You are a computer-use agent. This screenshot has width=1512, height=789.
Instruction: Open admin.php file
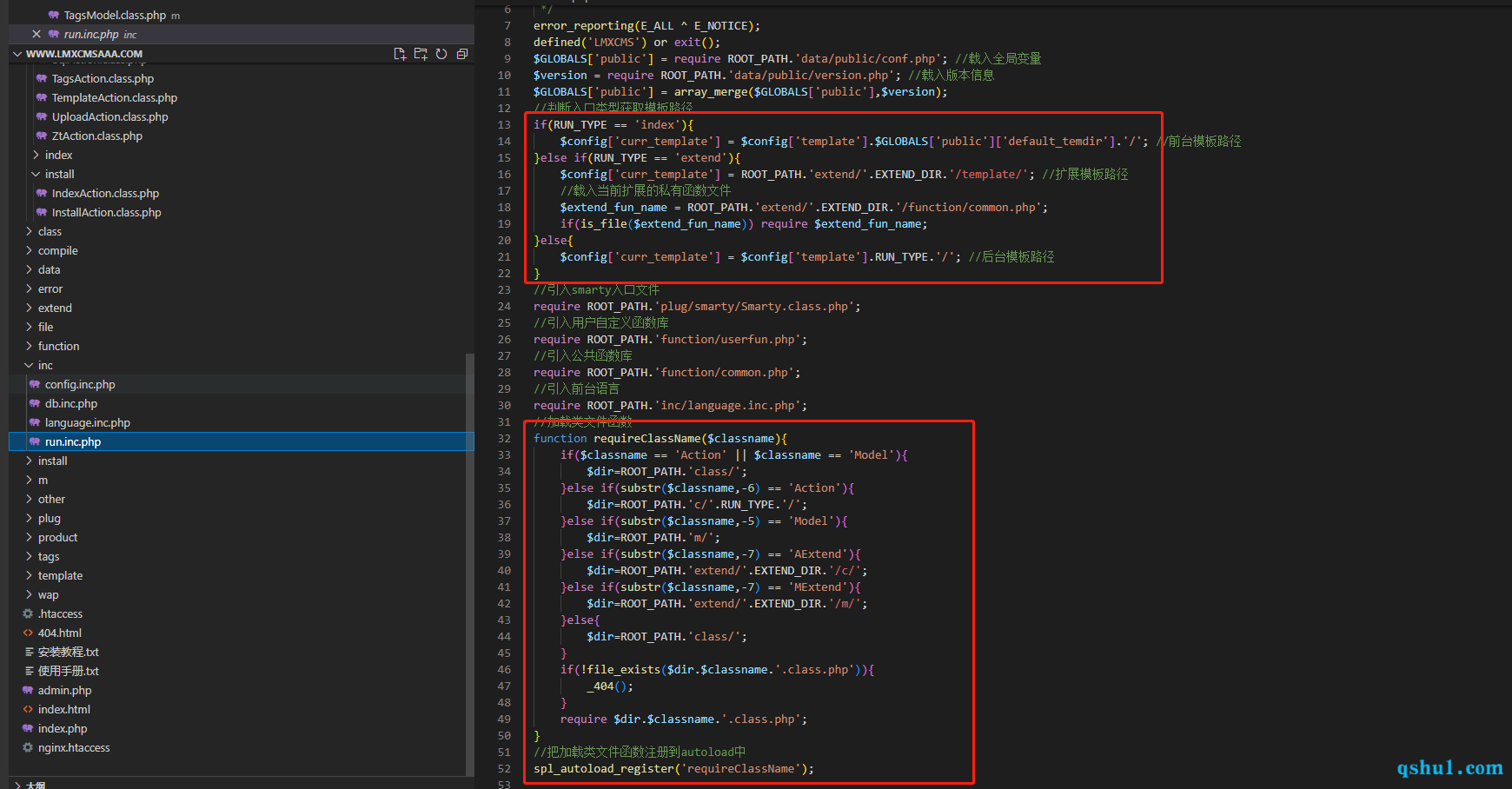(64, 690)
